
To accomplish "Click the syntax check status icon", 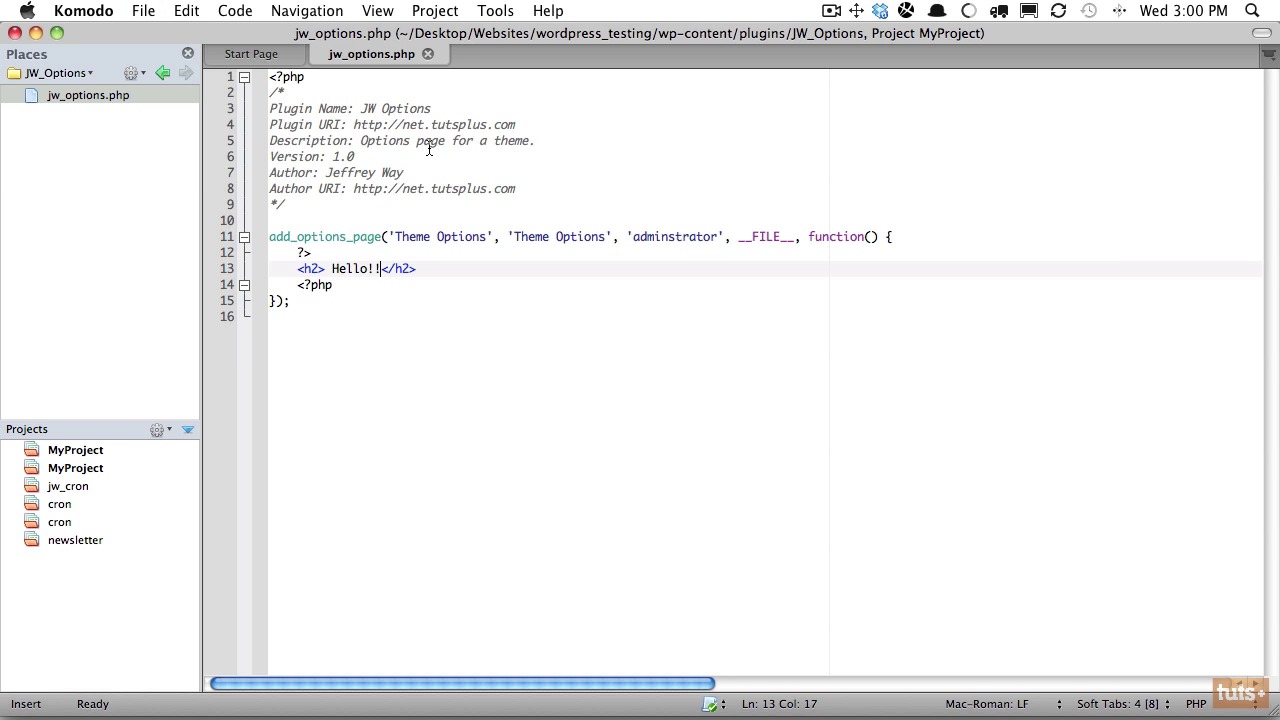I will click(x=711, y=704).
